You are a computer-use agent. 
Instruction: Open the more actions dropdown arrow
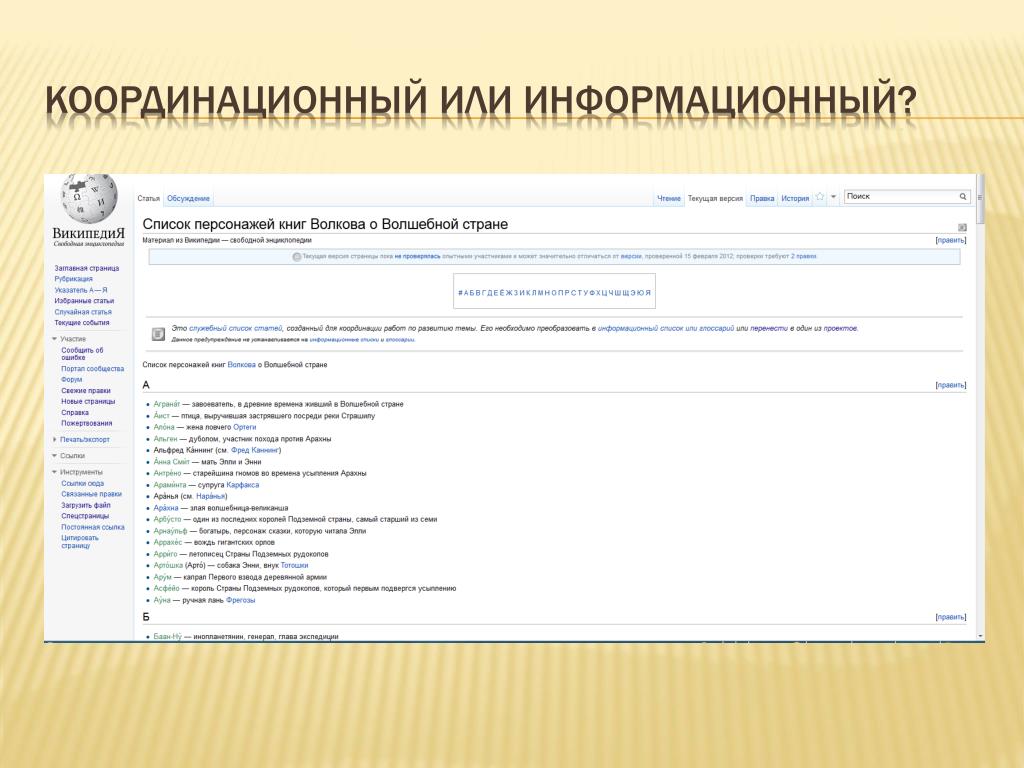click(x=833, y=197)
